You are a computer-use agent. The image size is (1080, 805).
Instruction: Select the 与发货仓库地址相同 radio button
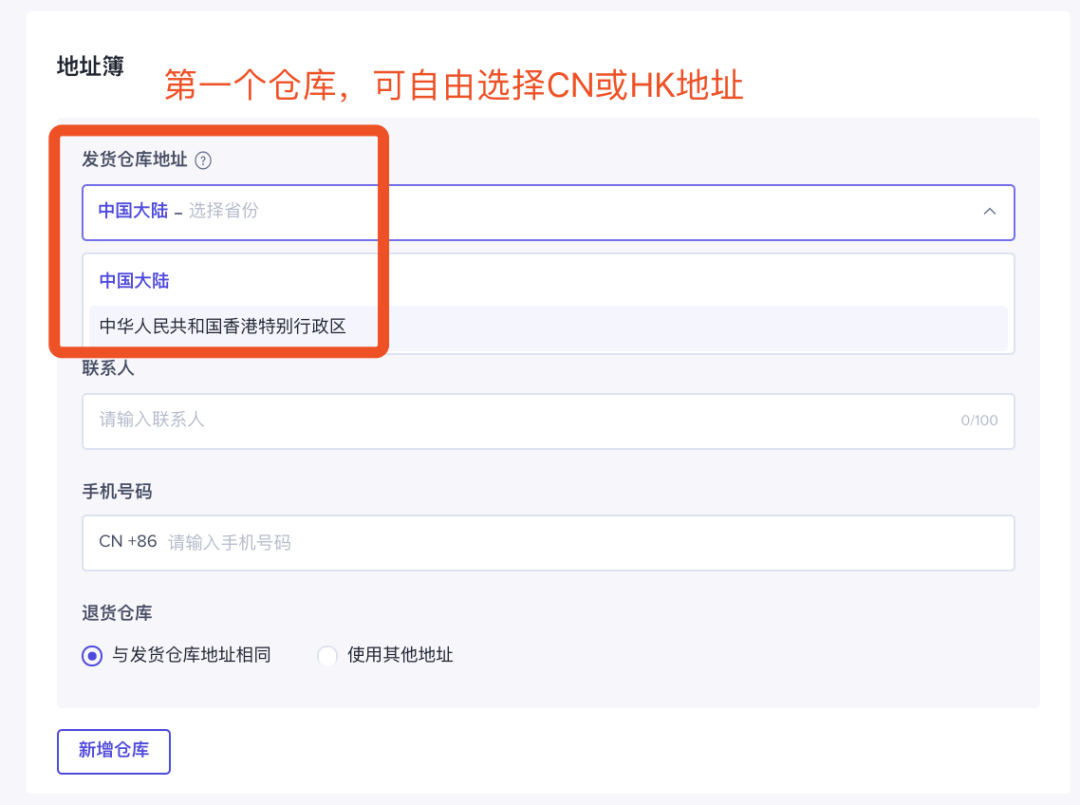click(x=92, y=655)
